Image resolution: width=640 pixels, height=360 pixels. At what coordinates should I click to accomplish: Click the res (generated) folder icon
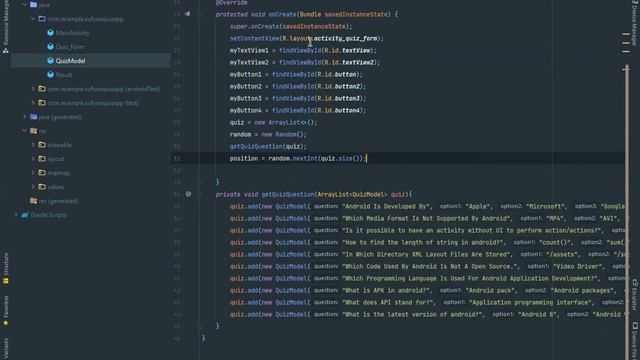coord(33,201)
